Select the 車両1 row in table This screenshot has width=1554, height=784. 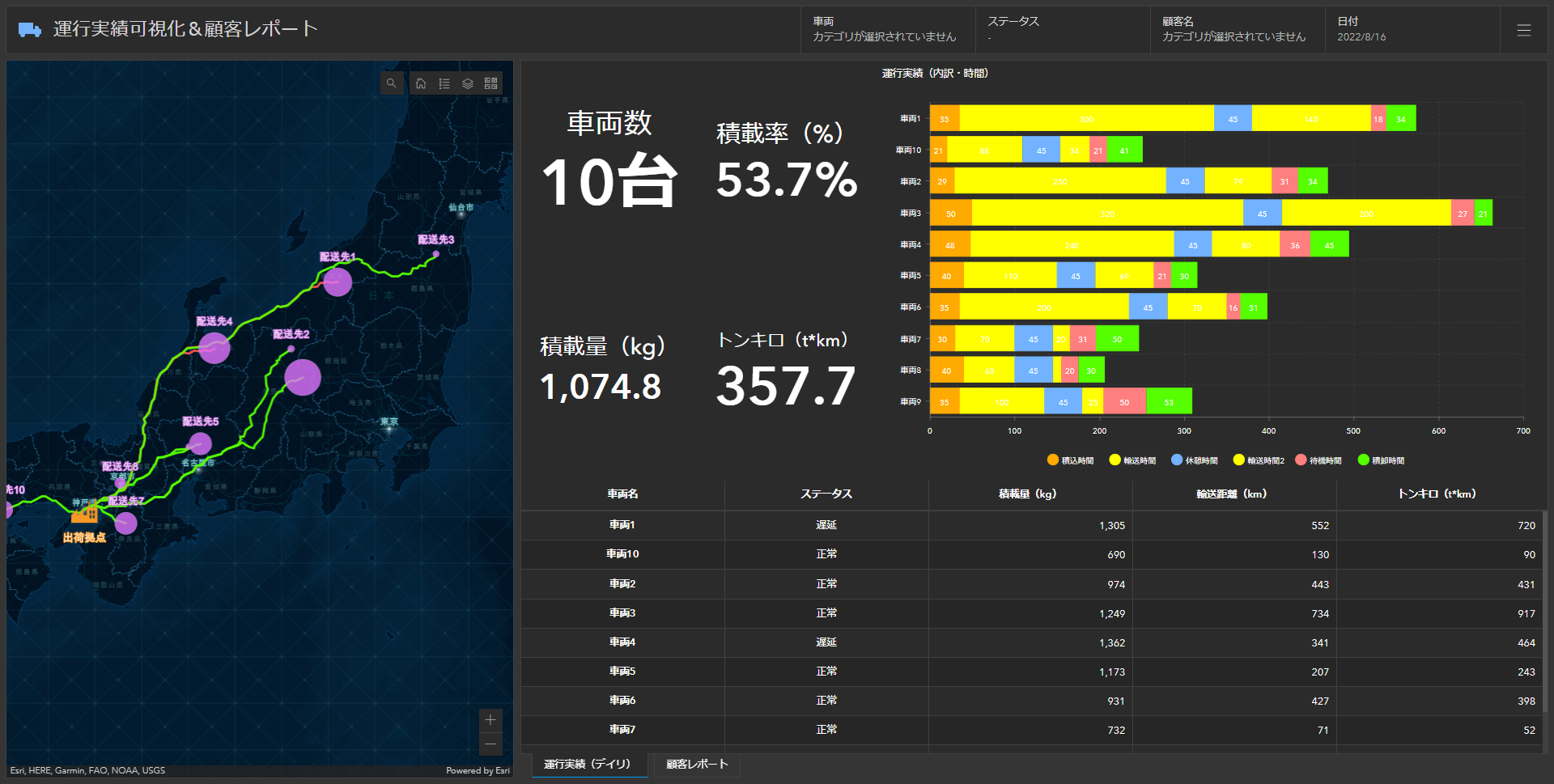point(622,525)
